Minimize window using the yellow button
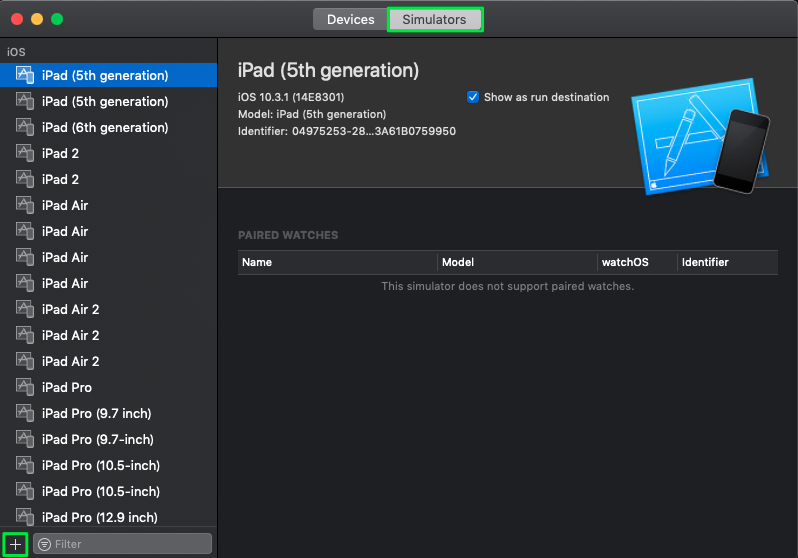 click(37, 19)
